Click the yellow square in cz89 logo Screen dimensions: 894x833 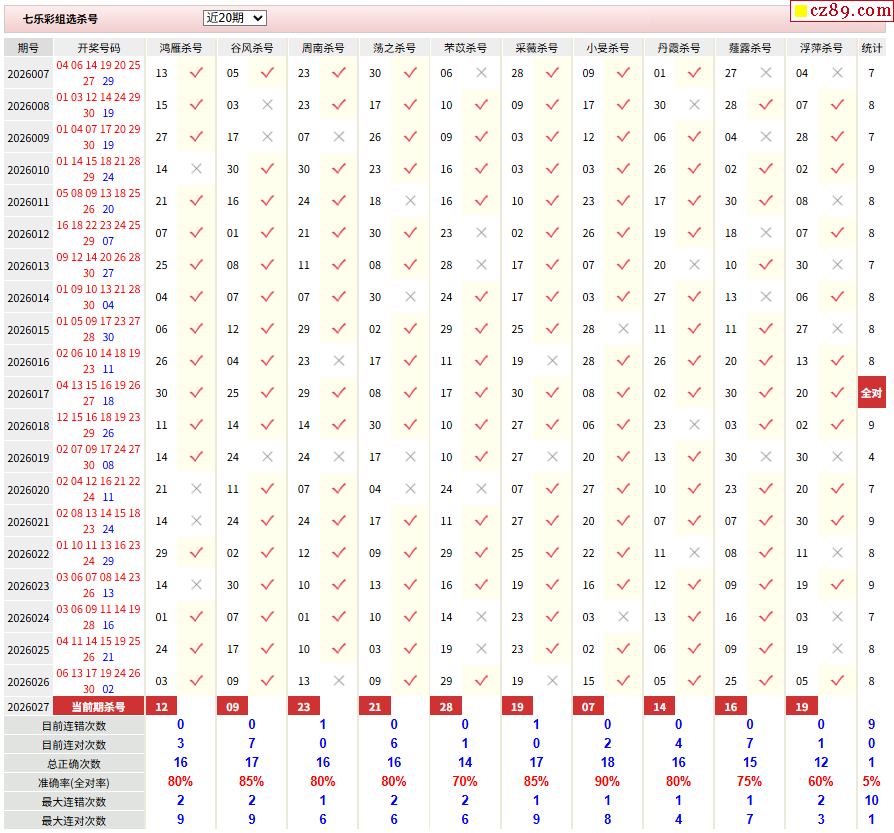point(800,13)
